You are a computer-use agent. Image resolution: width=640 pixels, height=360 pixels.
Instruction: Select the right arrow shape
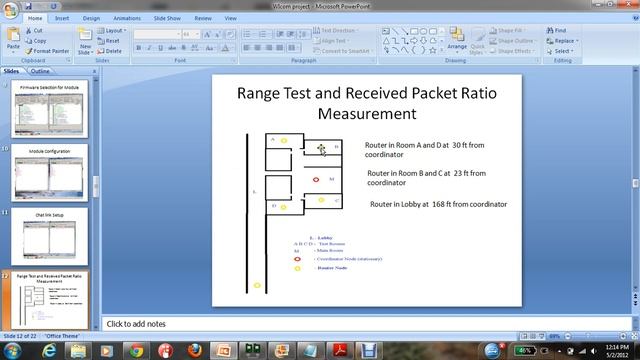pyautogui.click(x=414, y=41)
